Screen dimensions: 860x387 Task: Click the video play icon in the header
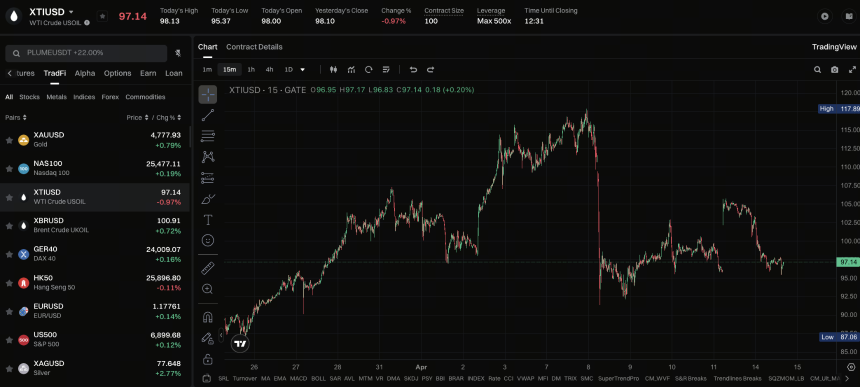click(x=824, y=16)
